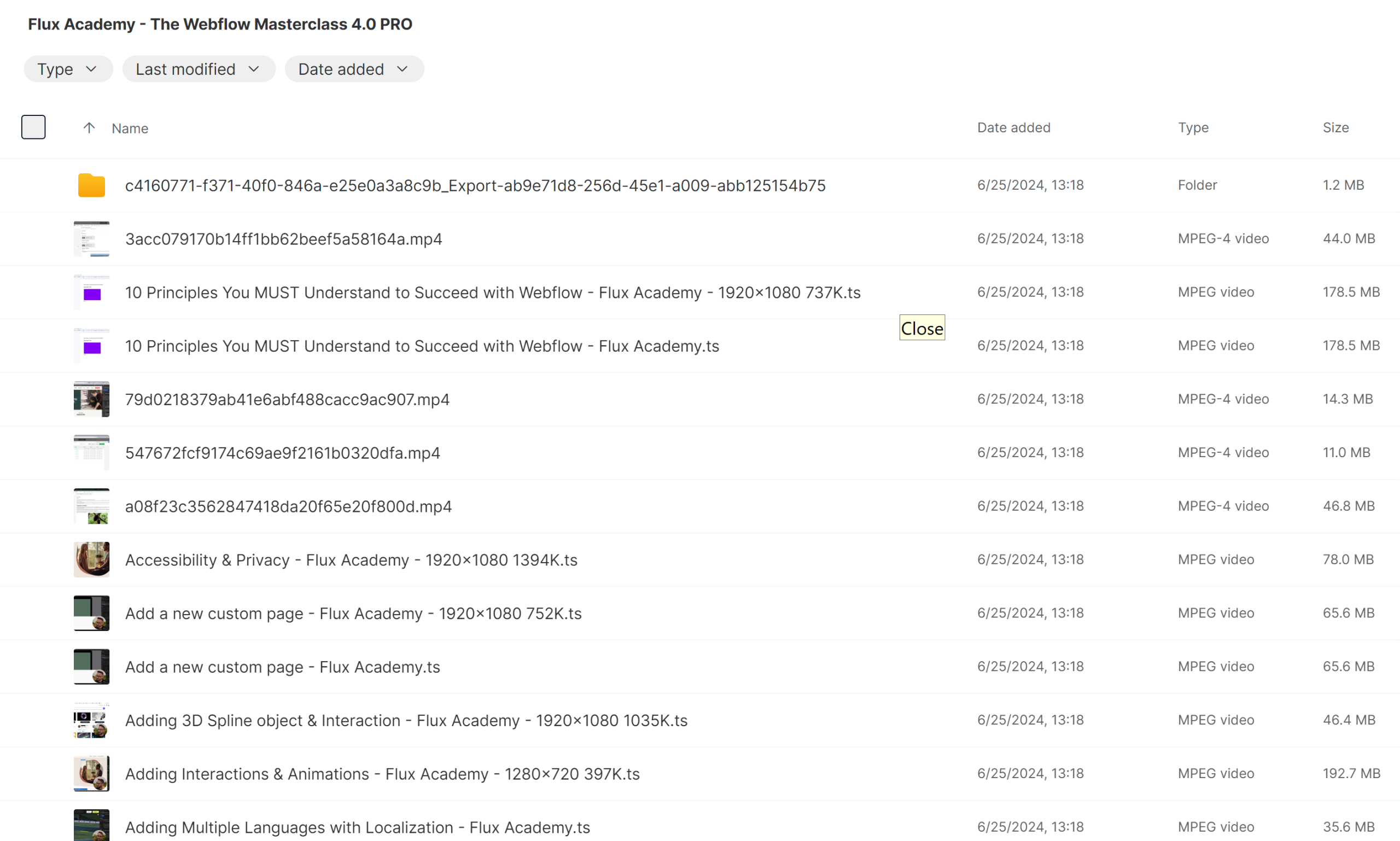Open file Add a new custom page - Flux Academy.ts
This screenshot has height=841, width=1400.
click(x=282, y=667)
